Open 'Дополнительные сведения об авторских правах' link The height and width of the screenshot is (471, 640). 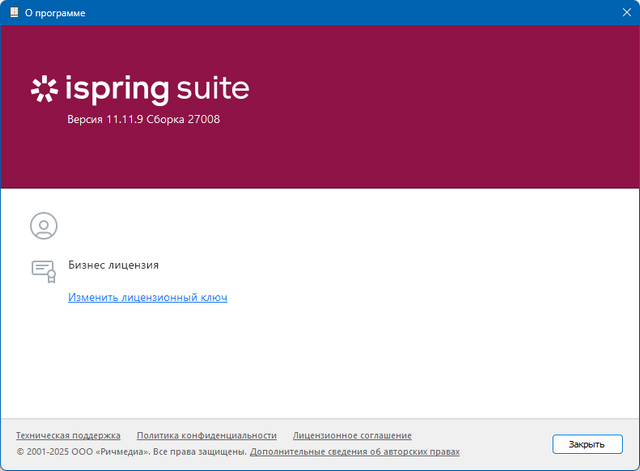pyautogui.click(x=355, y=452)
